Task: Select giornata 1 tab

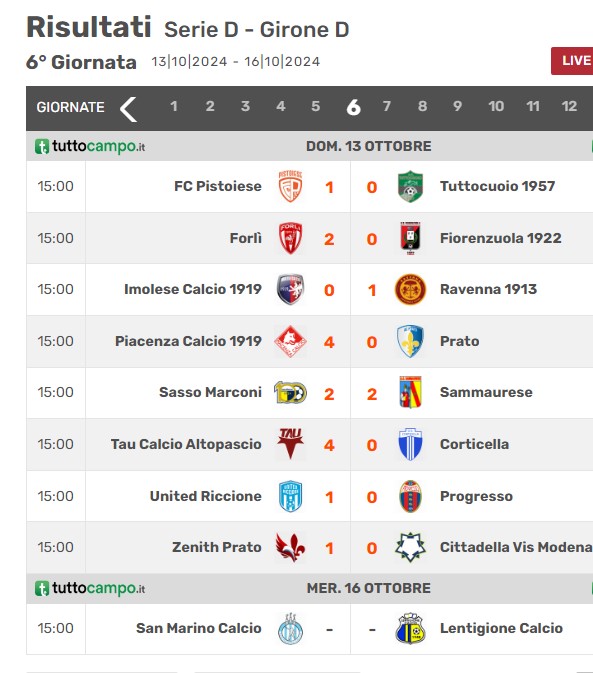Action: tap(174, 106)
